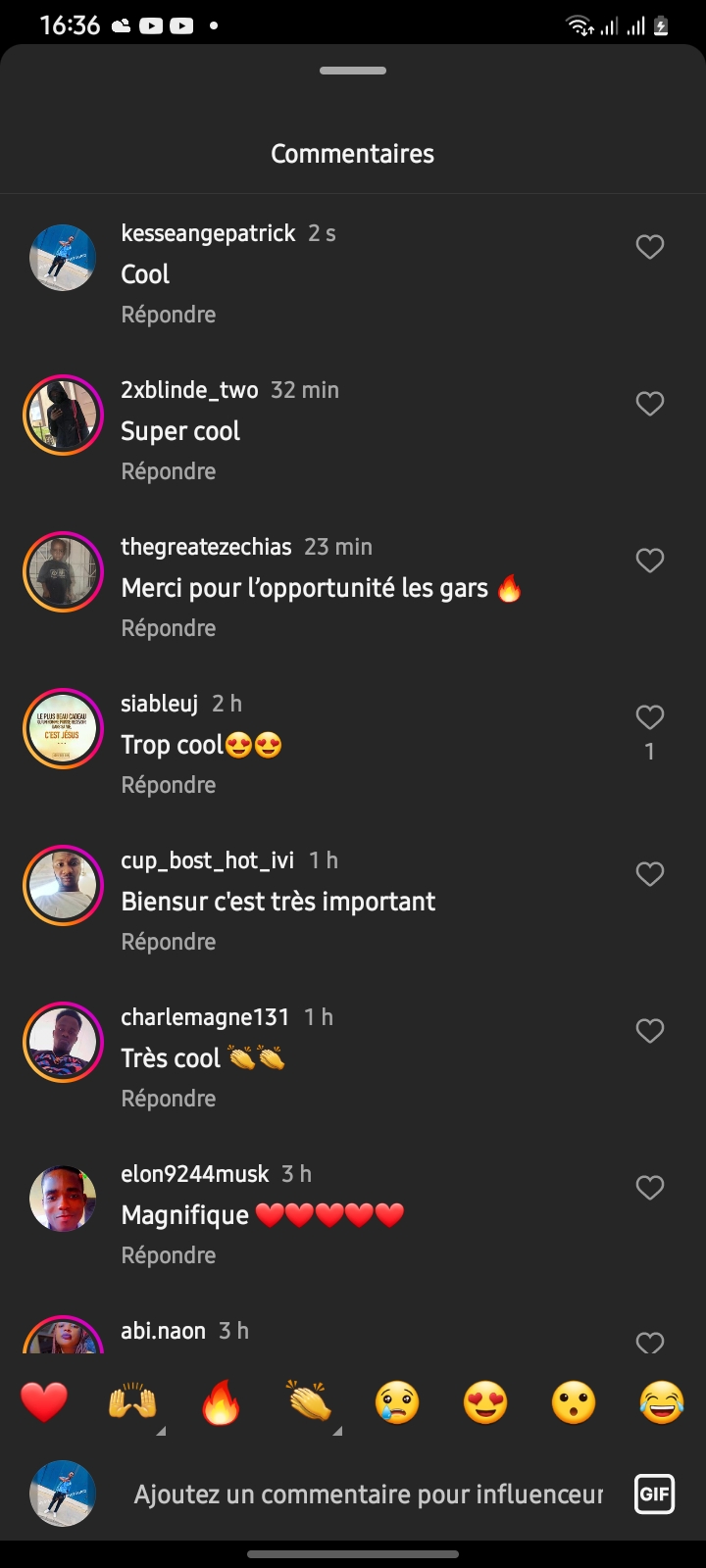Viewport: 706px width, 1568px height.
Task: Toggle like on siableuj's comment
Action: tap(650, 717)
